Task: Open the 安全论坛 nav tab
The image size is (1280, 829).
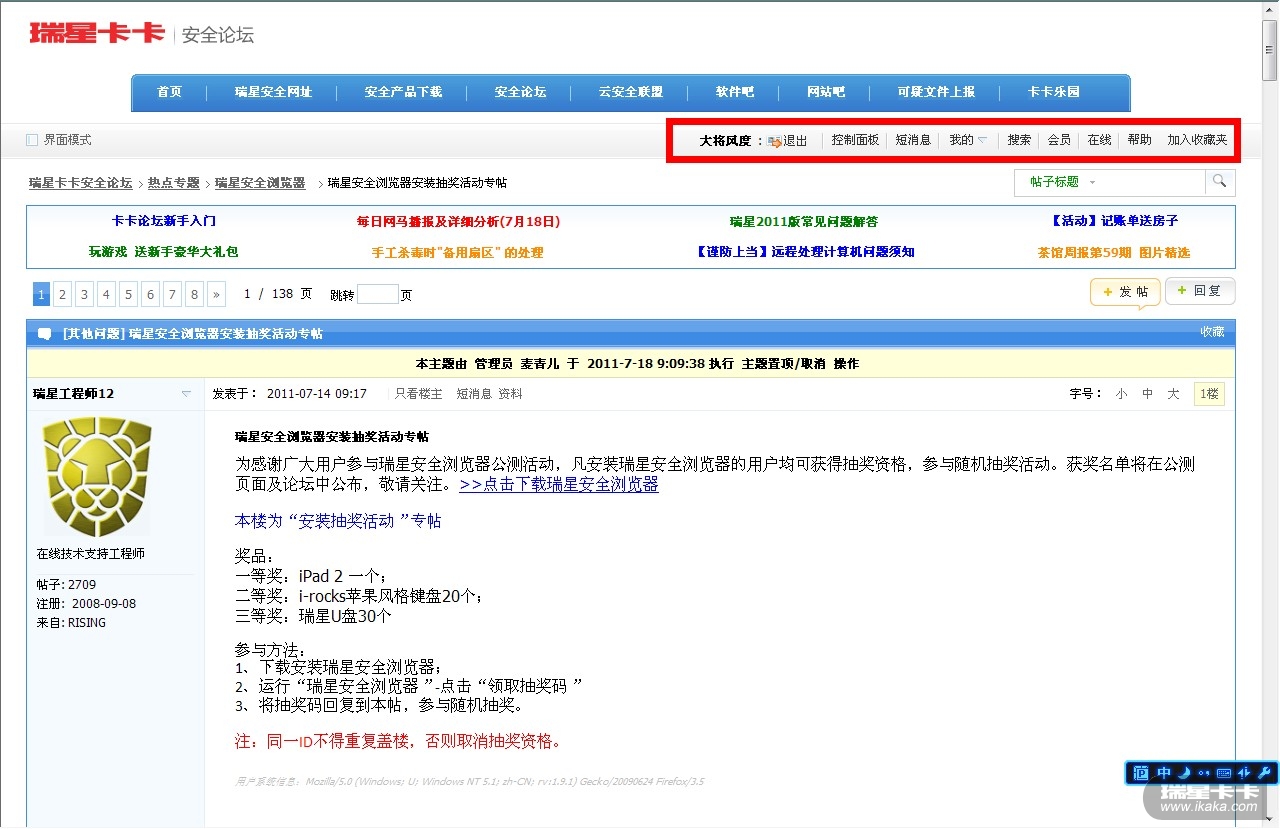Action: click(520, 92)
